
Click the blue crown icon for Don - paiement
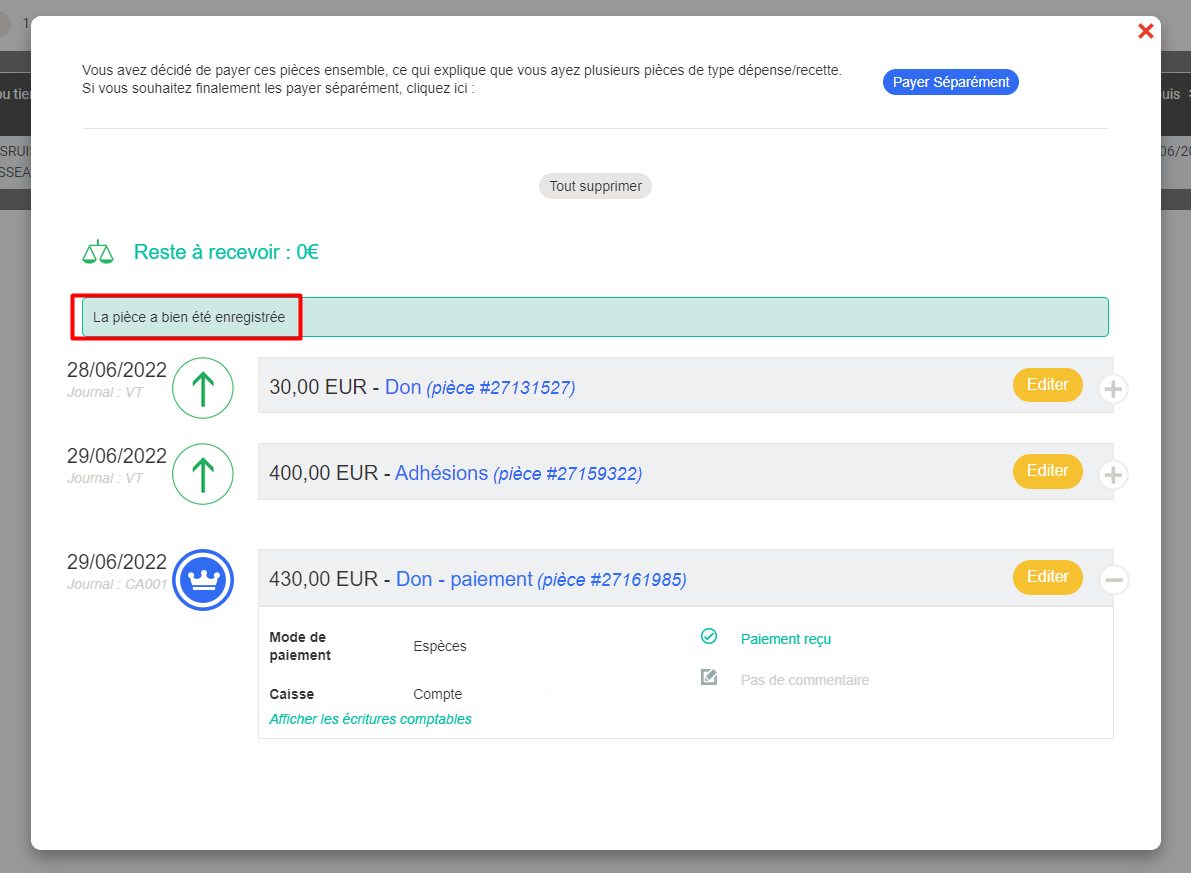coord(203,580)
